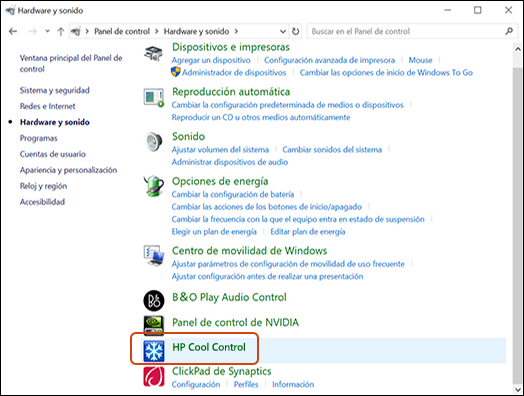Open Configuración avanzada de impresora

pyautogui.click(x=329, y=60)
